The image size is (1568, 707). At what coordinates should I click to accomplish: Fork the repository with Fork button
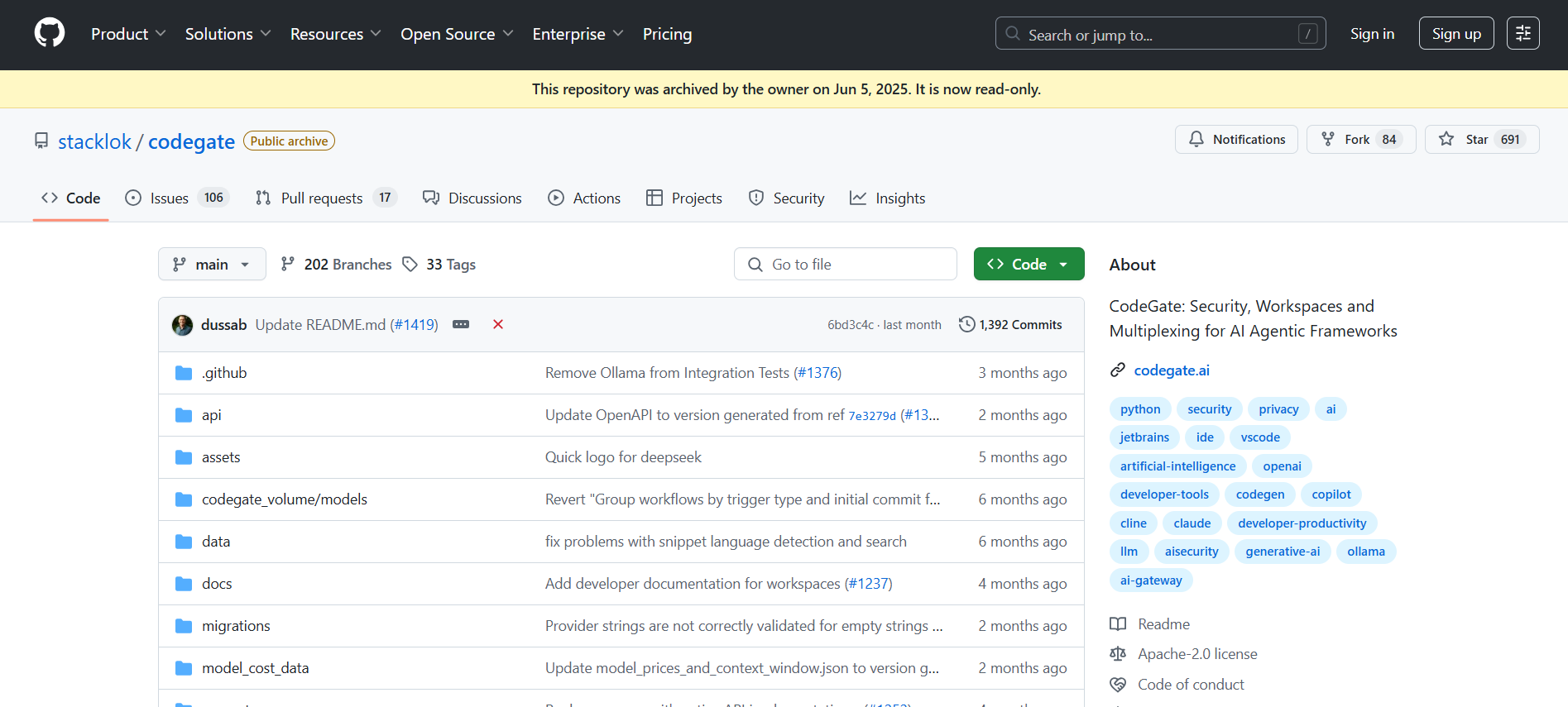(x=1361, y=139)
